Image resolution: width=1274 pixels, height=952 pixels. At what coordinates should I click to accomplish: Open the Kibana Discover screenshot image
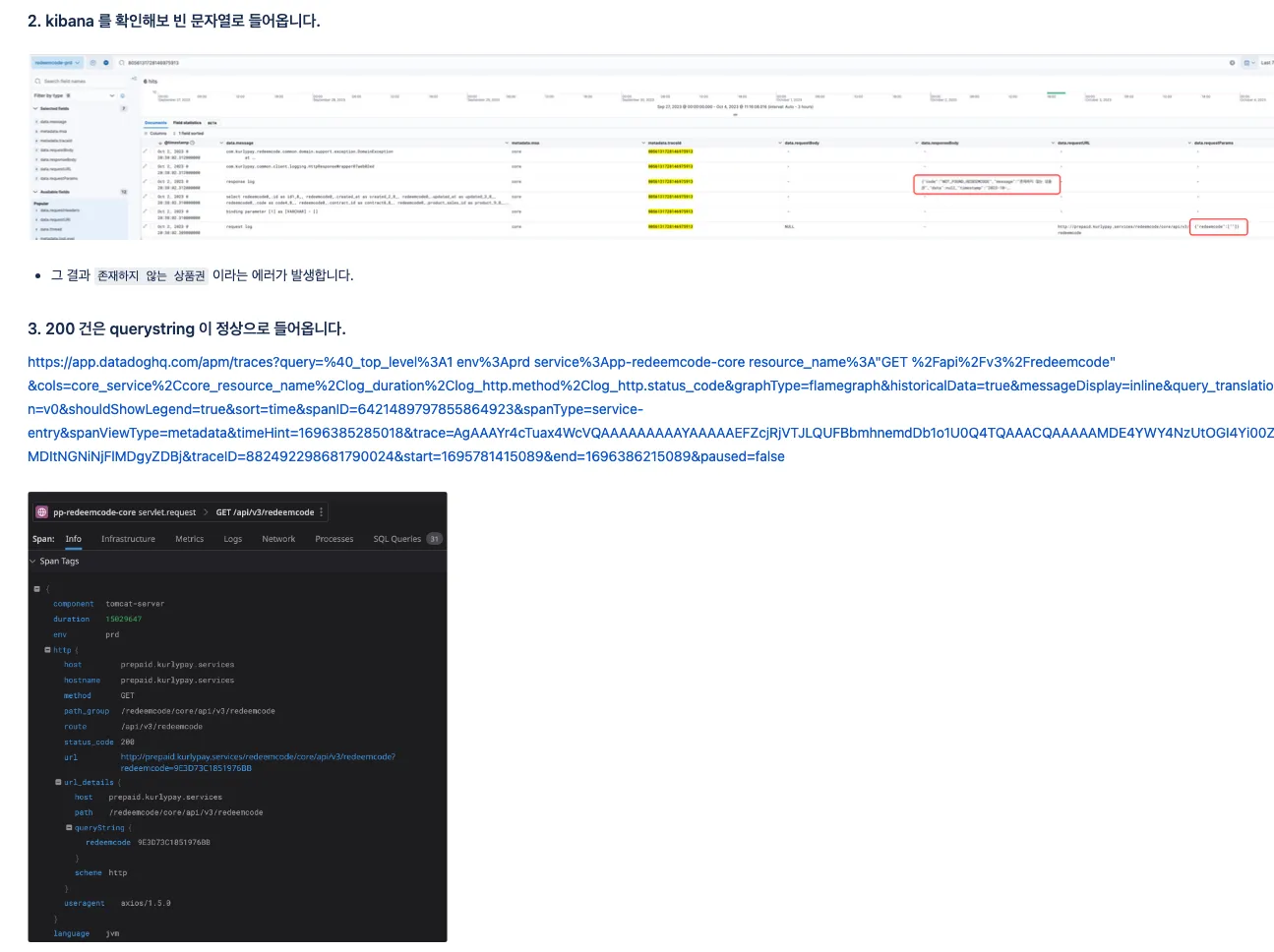tap(650, 148)
